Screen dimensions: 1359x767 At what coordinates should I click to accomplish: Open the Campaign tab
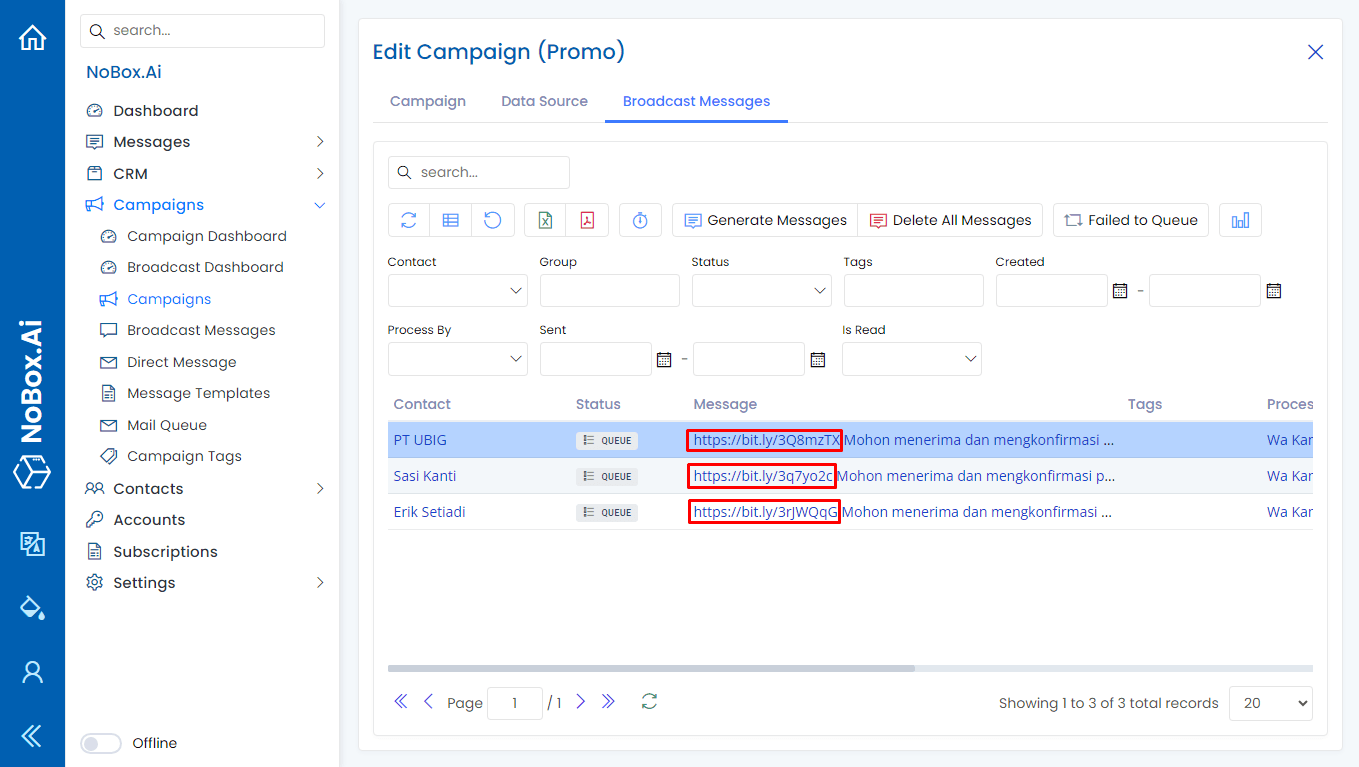428,101
